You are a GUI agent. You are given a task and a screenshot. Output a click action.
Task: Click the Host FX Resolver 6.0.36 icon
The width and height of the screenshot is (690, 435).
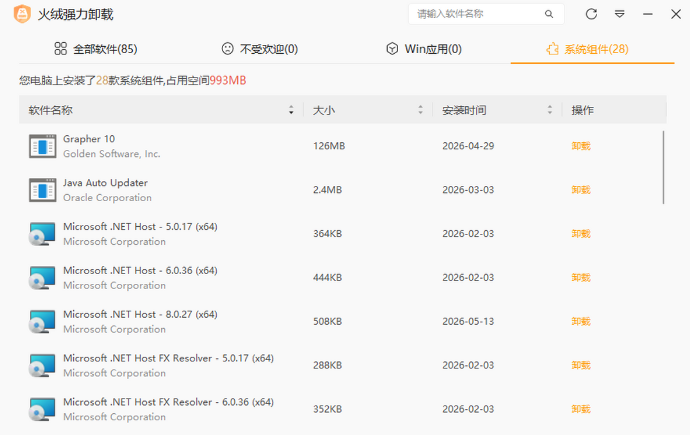pyautogui.click(x=42, y=409)
